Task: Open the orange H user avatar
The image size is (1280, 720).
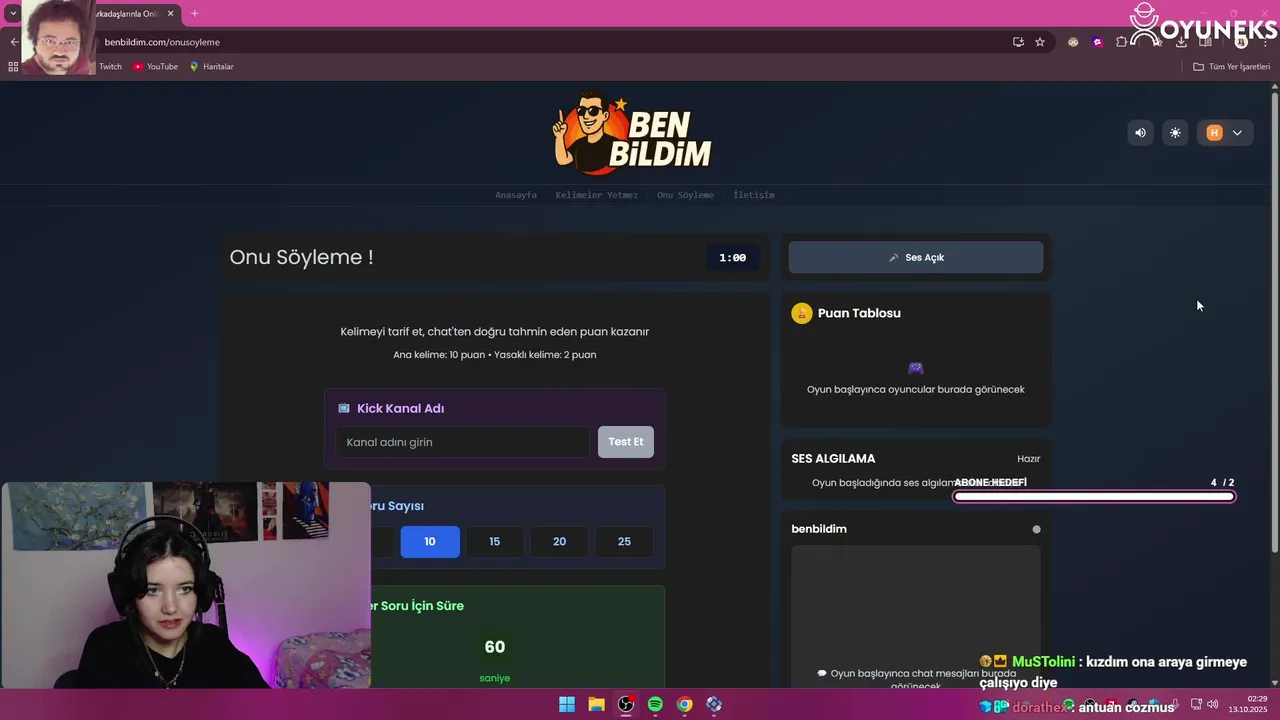Action: [x=1214, y=133]
